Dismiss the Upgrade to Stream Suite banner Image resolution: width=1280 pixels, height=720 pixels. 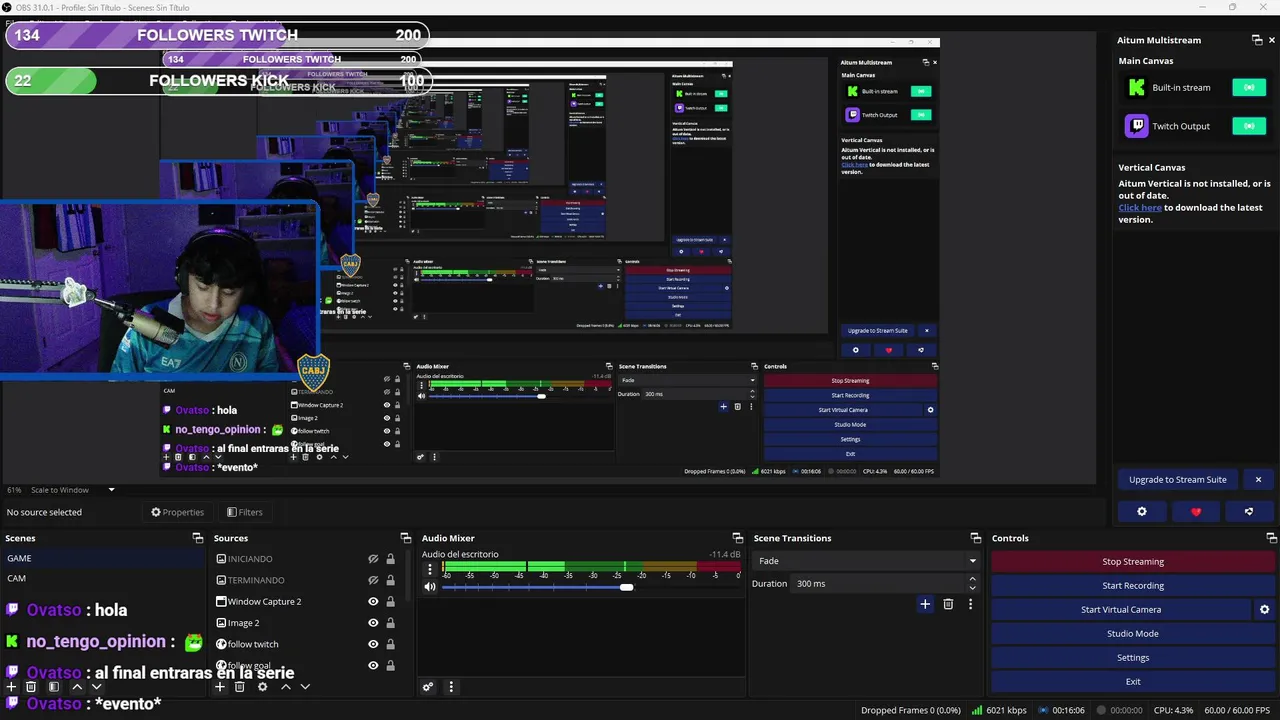1258,479
